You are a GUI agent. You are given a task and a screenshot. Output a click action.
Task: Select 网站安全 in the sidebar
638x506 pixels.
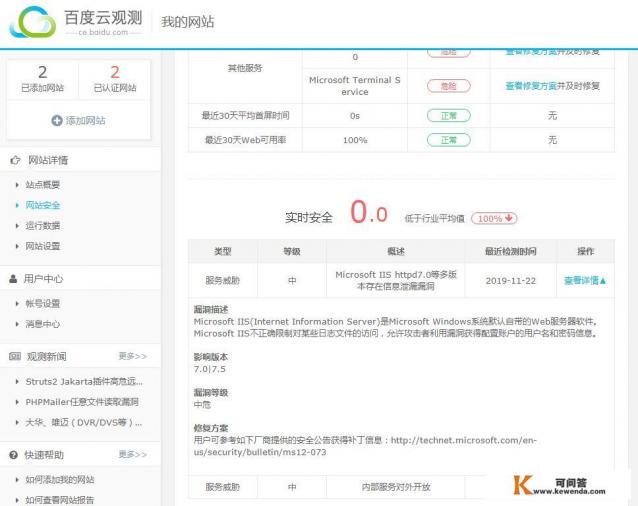click(x=43, y=205)
